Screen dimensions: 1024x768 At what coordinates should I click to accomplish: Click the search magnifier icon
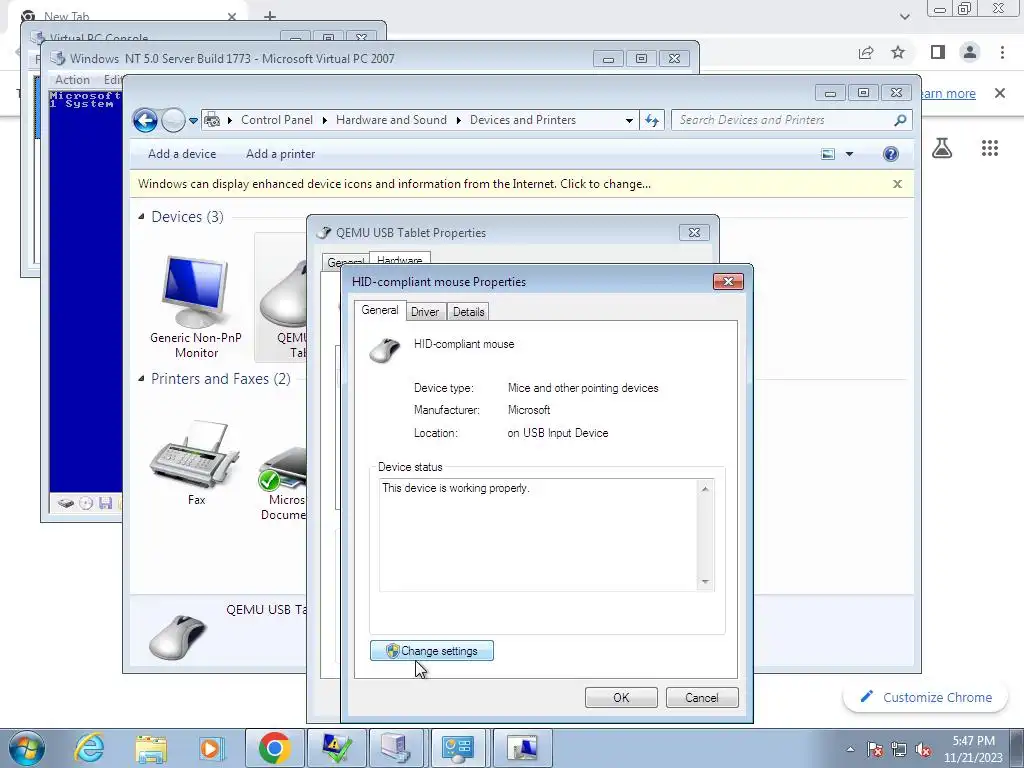coord(900,120)
